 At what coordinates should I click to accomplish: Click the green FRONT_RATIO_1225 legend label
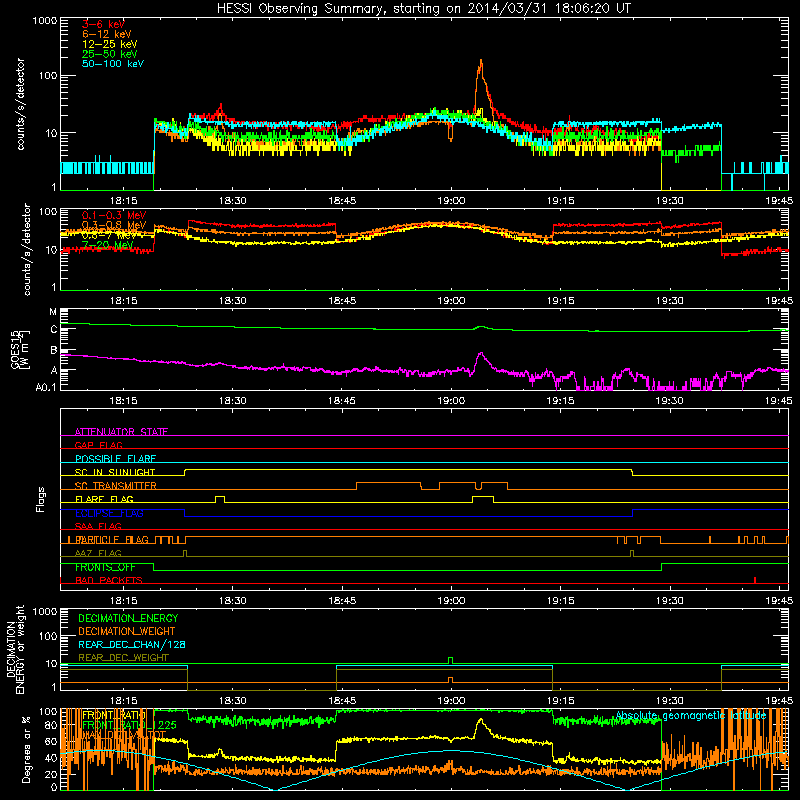(x=129, y=725)
